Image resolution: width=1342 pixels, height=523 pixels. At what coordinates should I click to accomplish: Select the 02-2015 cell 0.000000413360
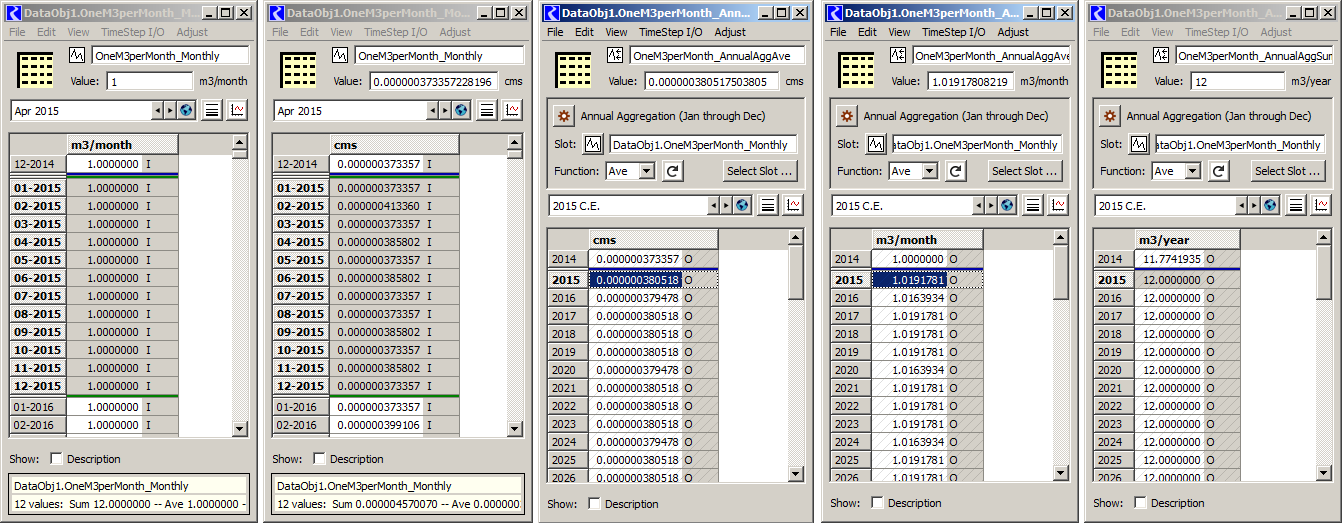pos(376,206)
